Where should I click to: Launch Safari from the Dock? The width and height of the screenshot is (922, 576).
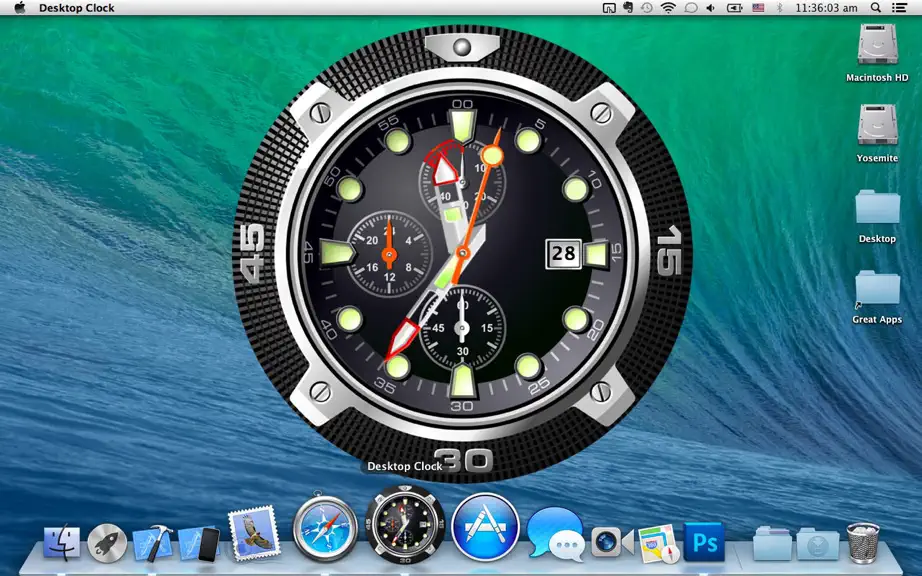[x=325, y=528]
